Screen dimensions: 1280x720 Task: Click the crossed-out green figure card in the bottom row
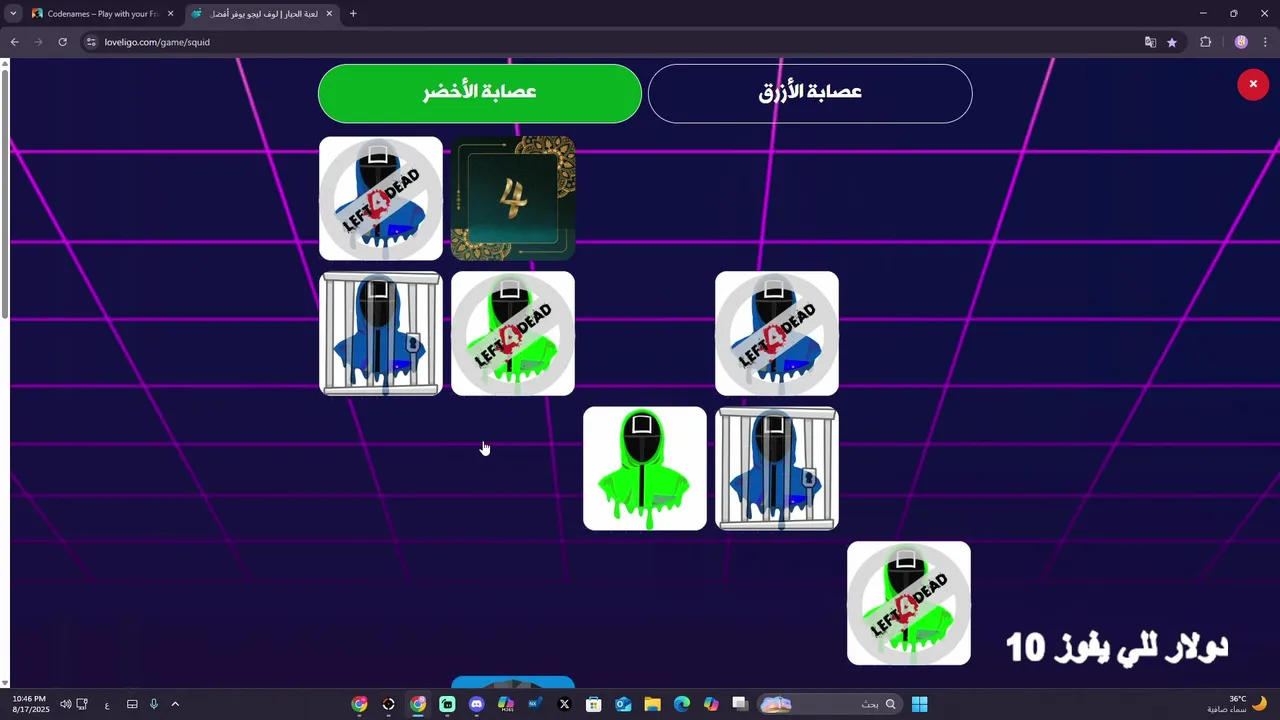[909, 603]
